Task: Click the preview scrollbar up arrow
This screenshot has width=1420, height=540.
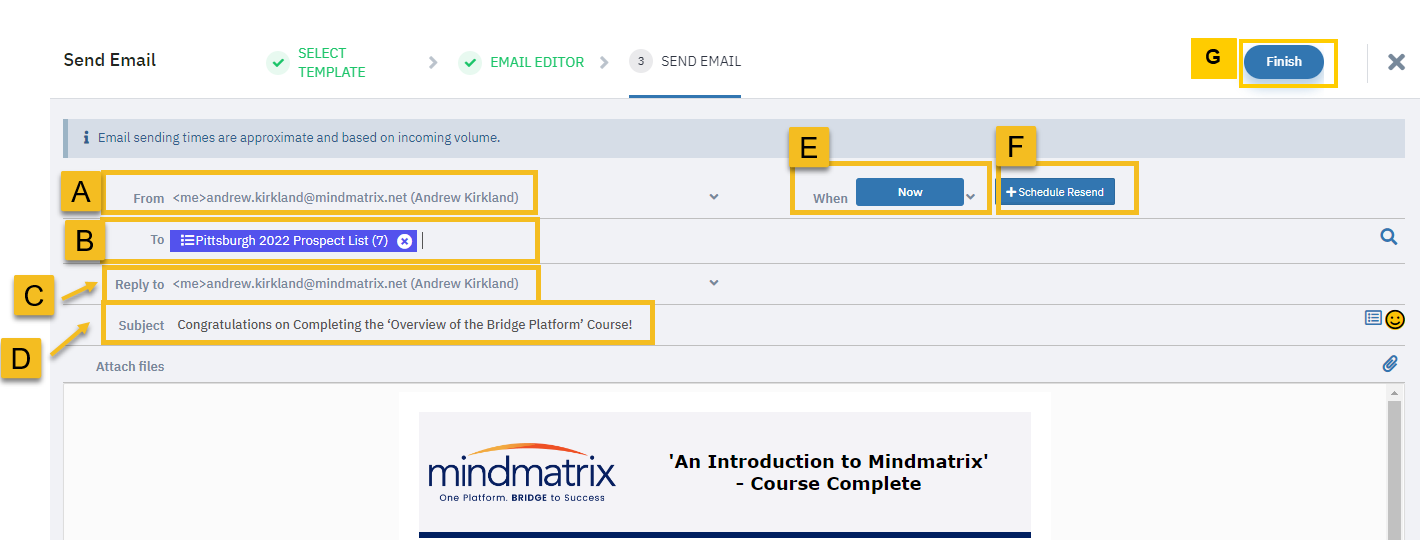Action: [x=1395, y=394]
